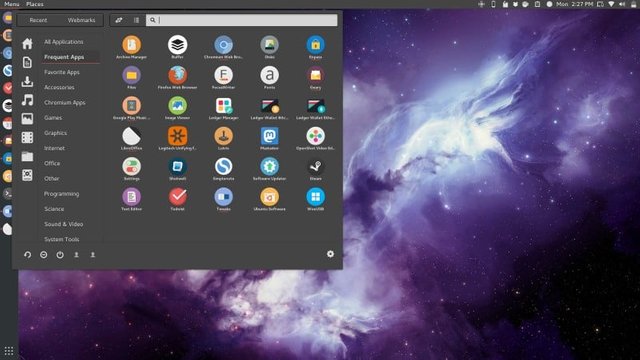This screenshot has width=640, height=360.
Task: Launch Ubuntu Software
Action: [x=269, y=197]
